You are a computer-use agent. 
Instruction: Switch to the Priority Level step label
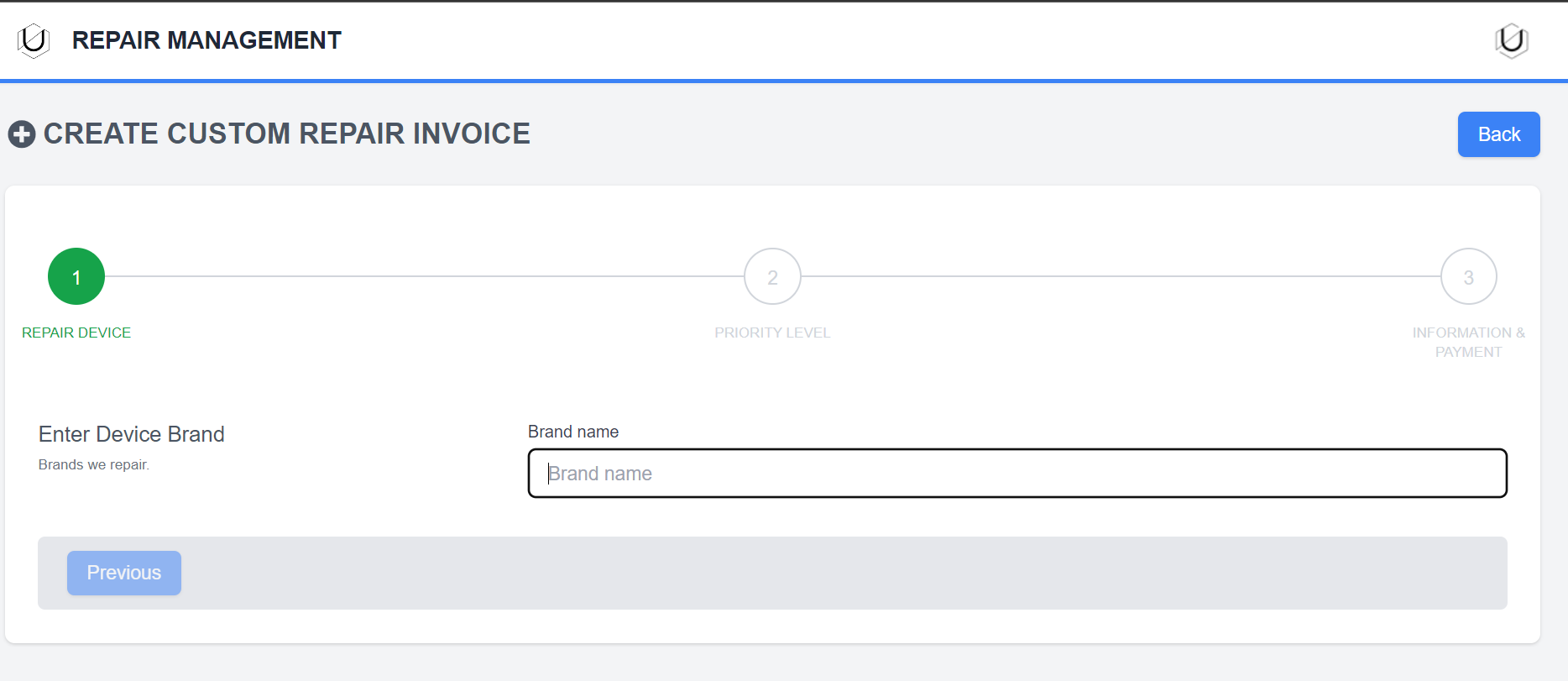772,333
